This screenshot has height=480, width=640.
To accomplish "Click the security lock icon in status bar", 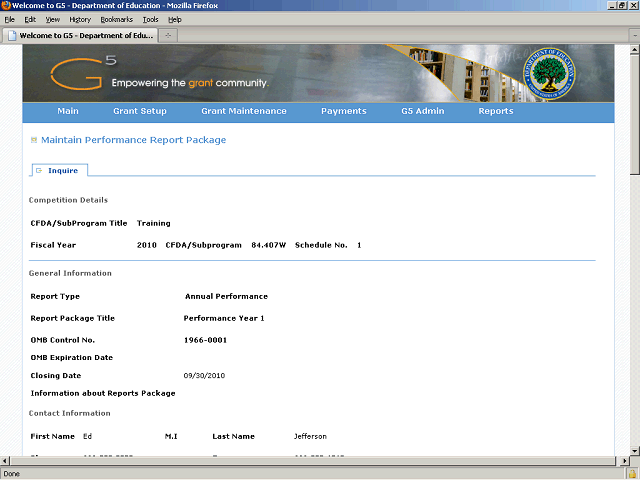I will pos(633,474).
